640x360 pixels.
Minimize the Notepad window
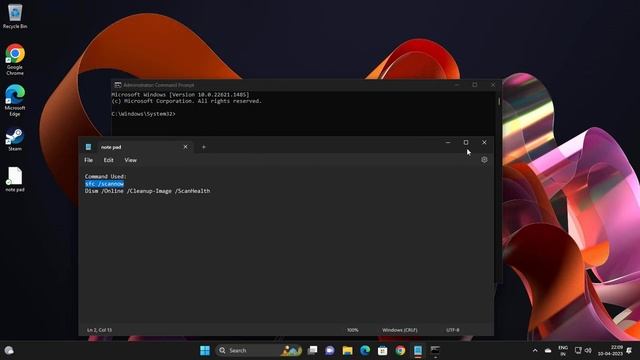(x=448, y=142)
